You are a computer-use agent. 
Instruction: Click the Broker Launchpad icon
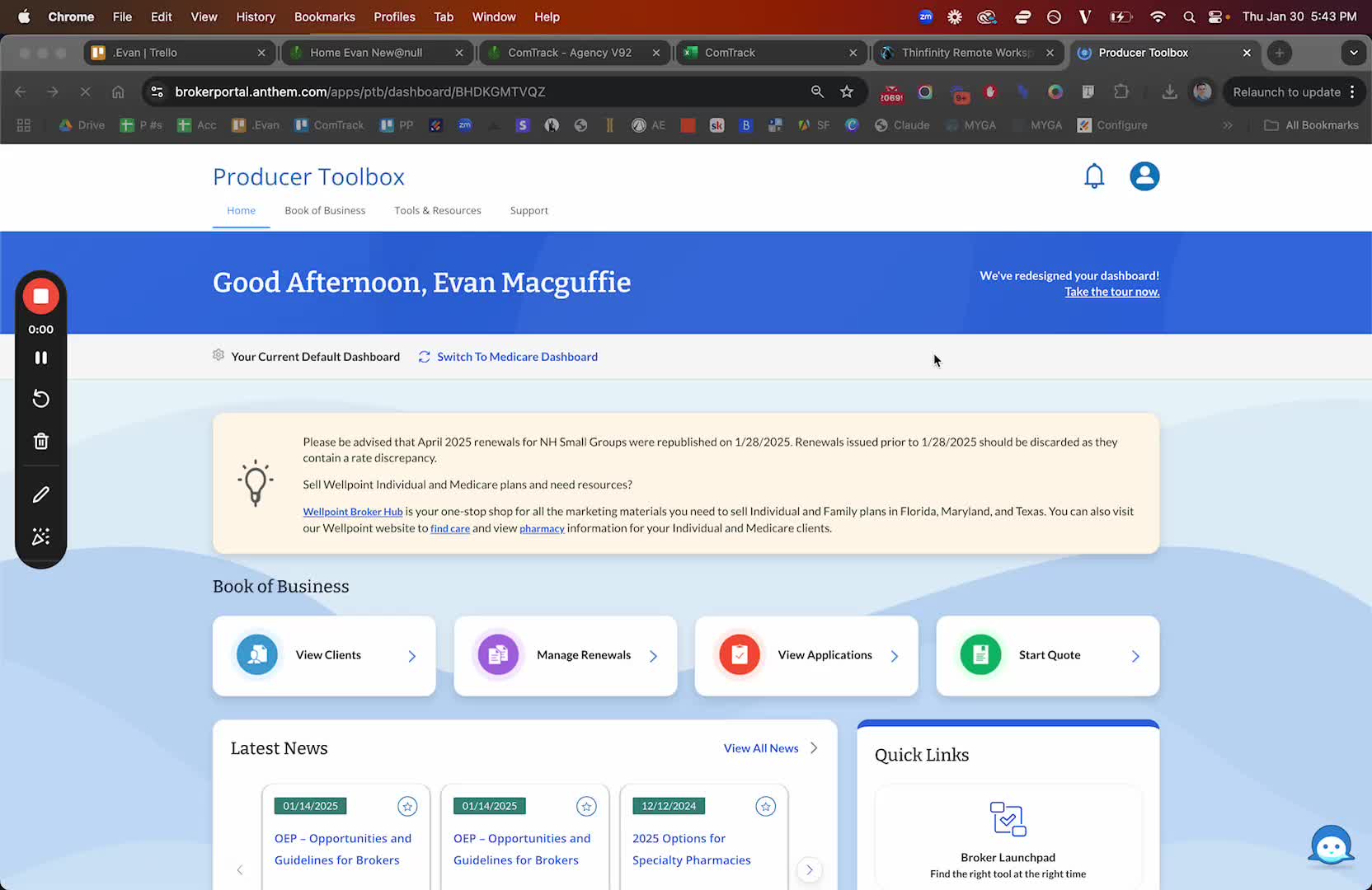pyautogui.click(x=1008, y=819)
